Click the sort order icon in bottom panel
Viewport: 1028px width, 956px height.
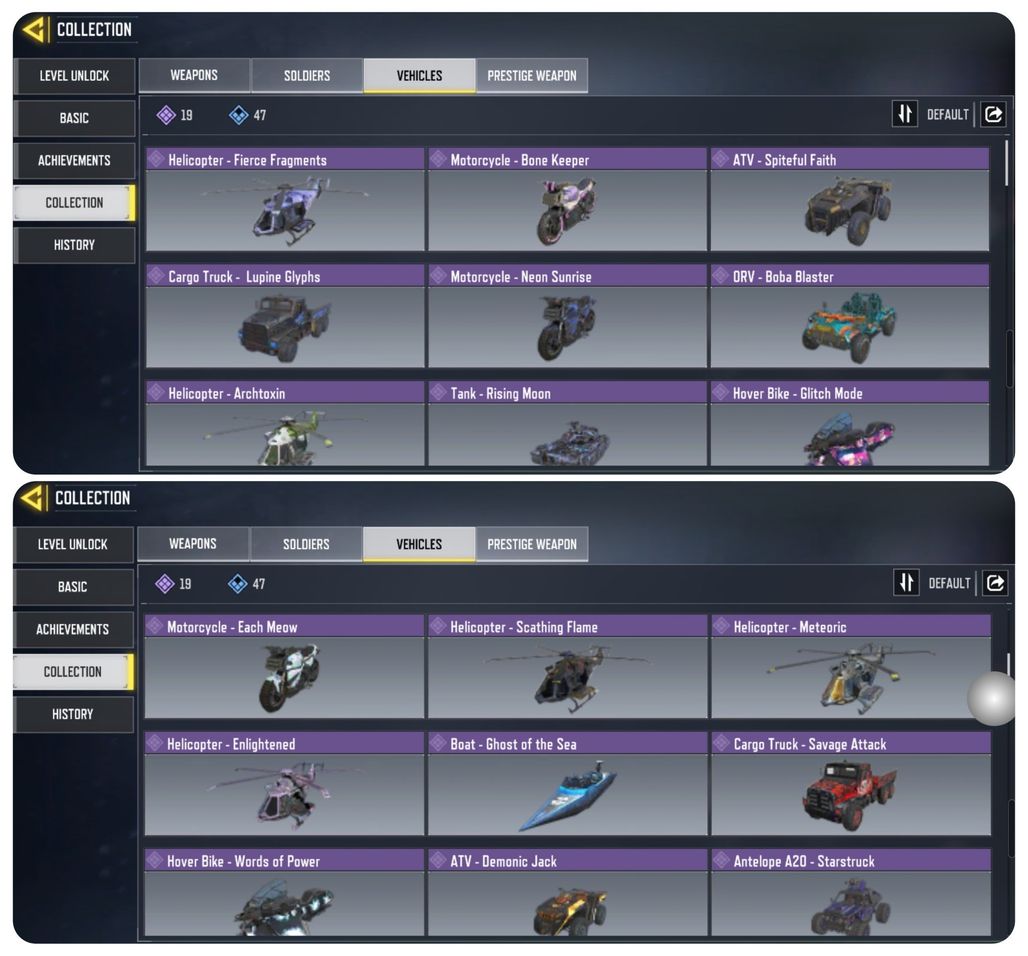[x=906, y=582]
